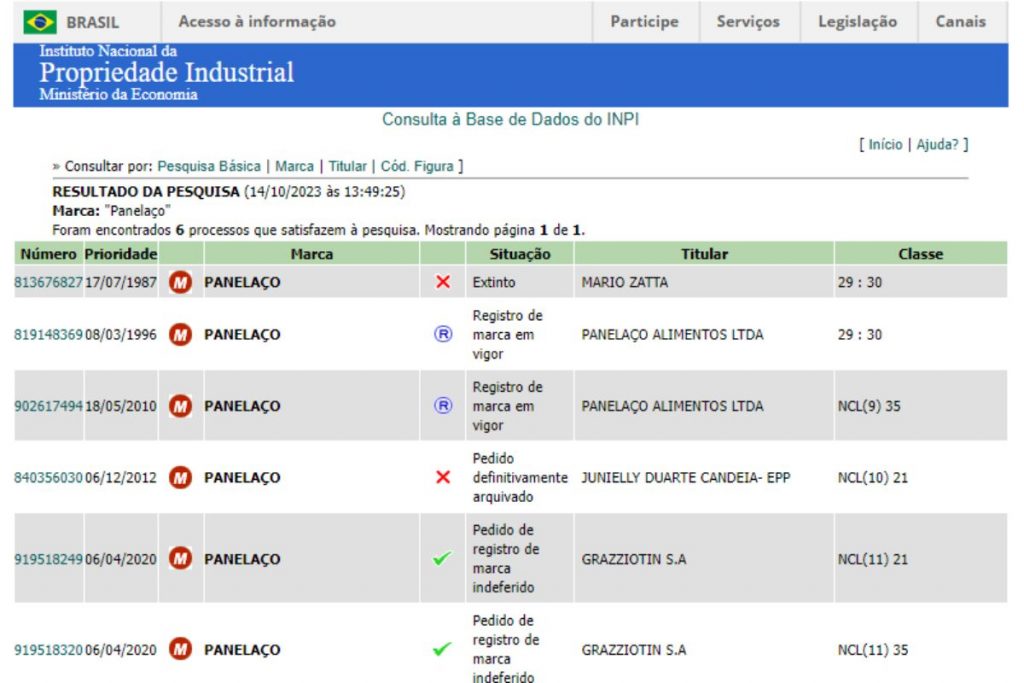
Task: Open process number 813676827
Action: (x=48, y=283)
